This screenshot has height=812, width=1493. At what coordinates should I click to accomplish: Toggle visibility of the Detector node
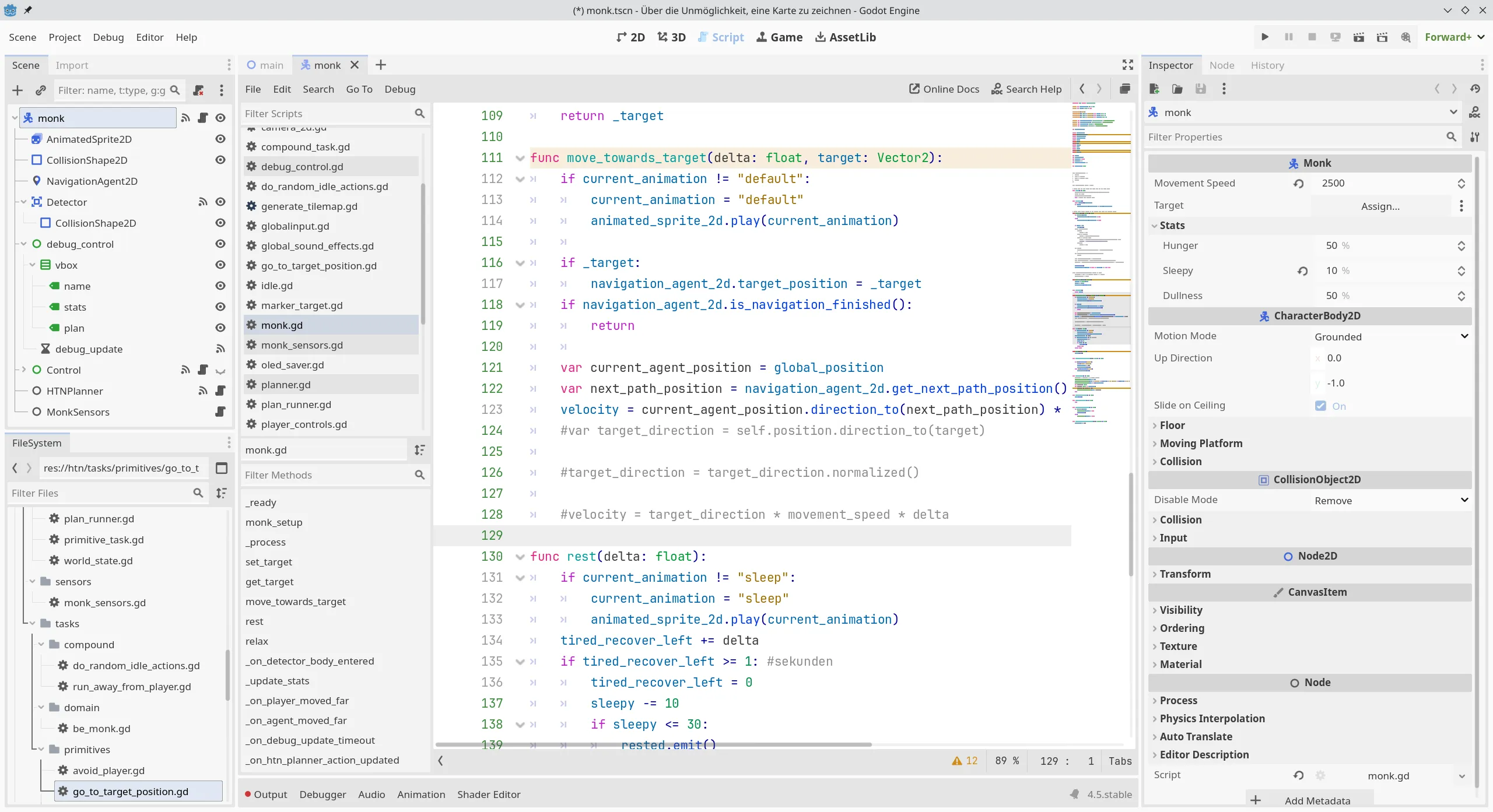coord(220,202)
